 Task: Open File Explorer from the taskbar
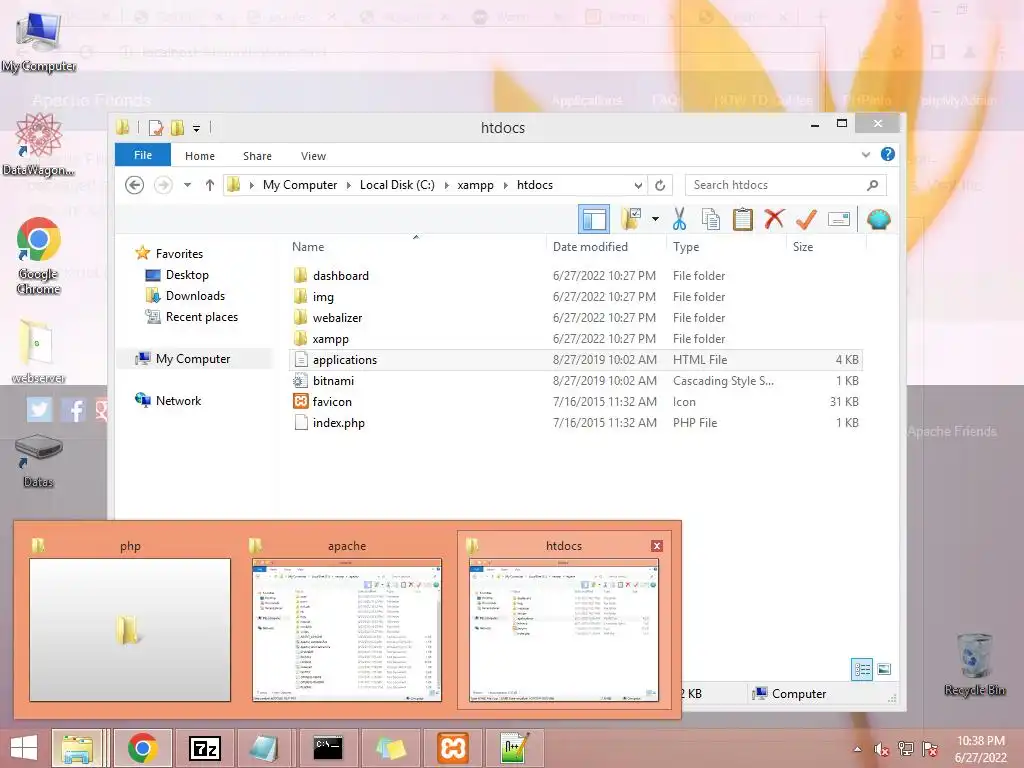(x=76, y=748)
